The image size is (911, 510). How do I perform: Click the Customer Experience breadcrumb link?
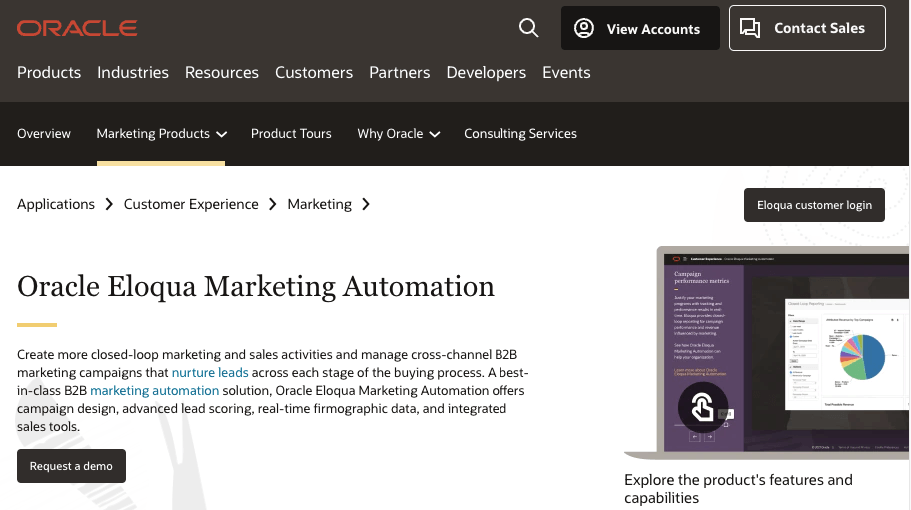(191, 204)
